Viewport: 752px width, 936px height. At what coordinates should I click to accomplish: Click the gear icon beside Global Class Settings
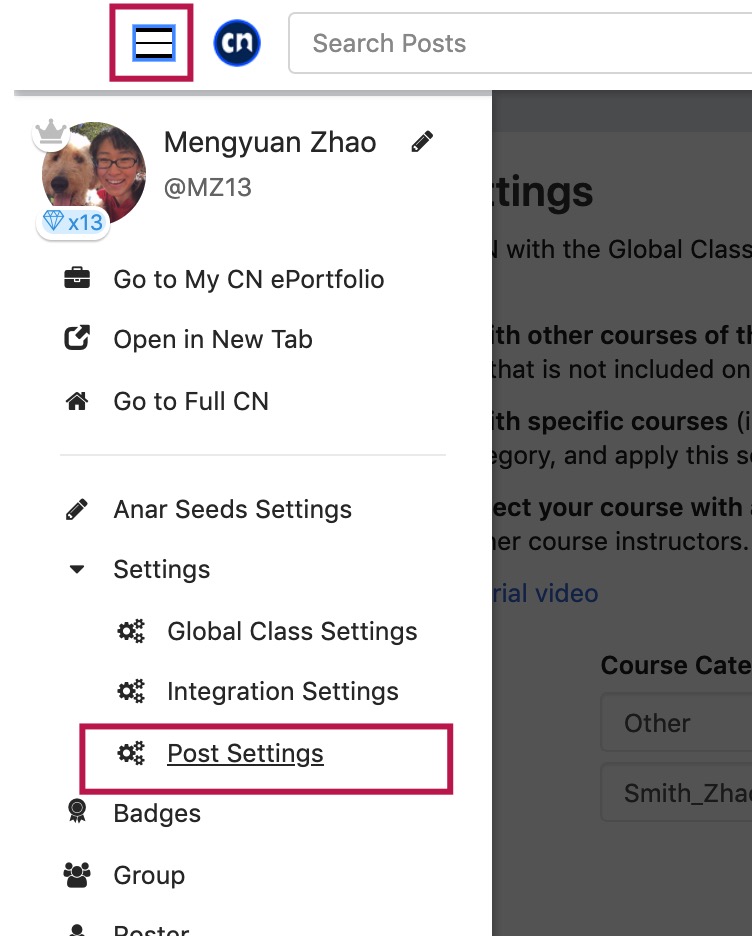click(131, 631)
